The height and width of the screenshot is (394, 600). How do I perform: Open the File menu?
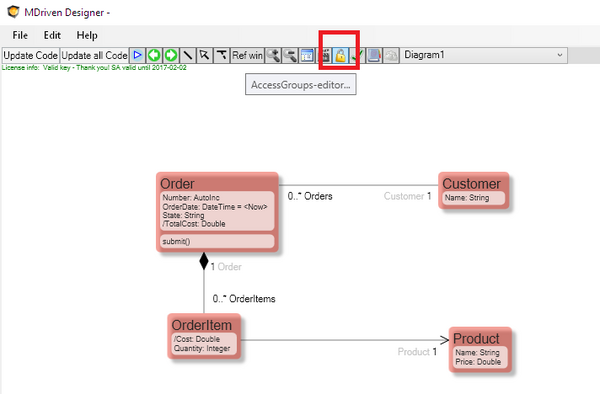(20, 35)
